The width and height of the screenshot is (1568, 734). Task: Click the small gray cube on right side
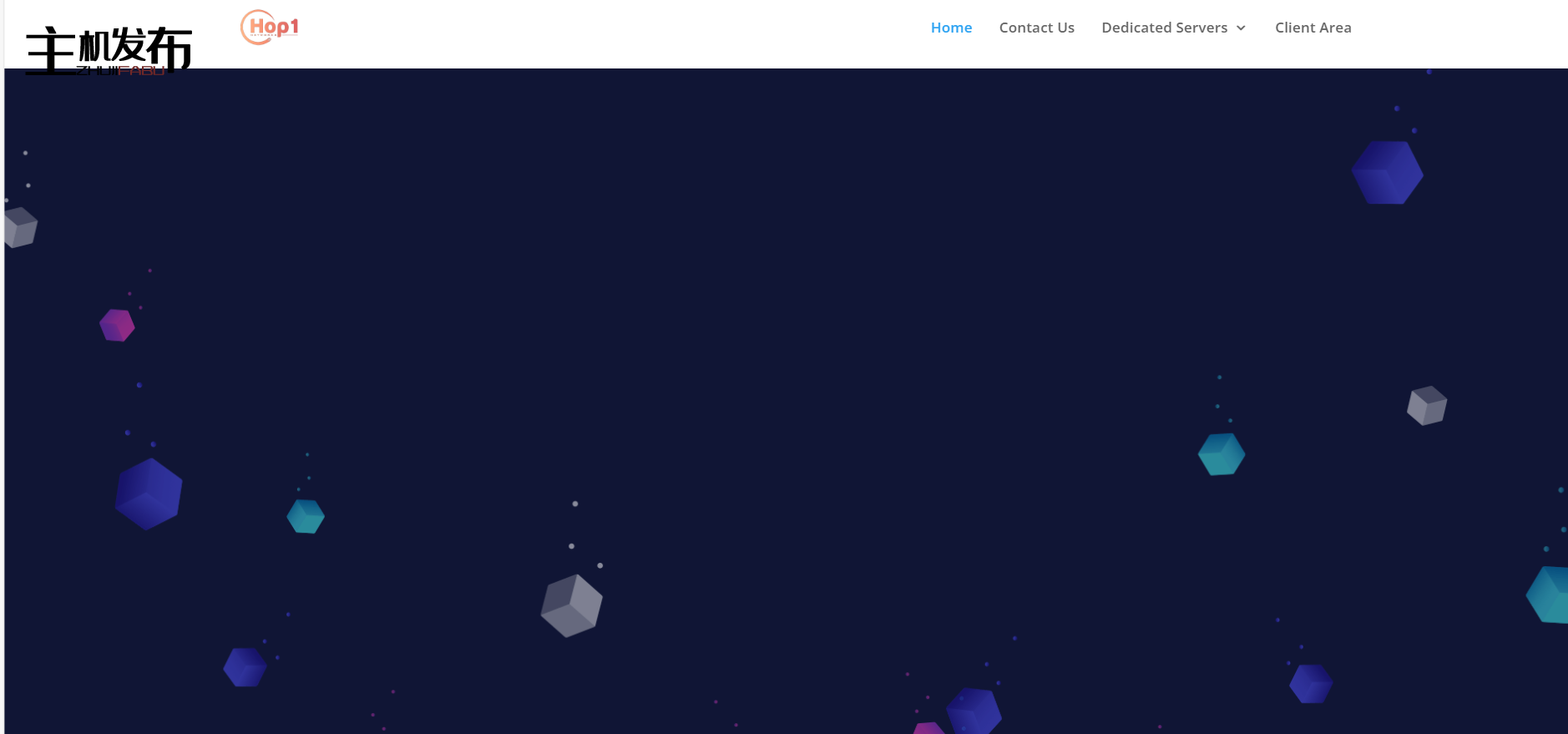(1427, 406)
